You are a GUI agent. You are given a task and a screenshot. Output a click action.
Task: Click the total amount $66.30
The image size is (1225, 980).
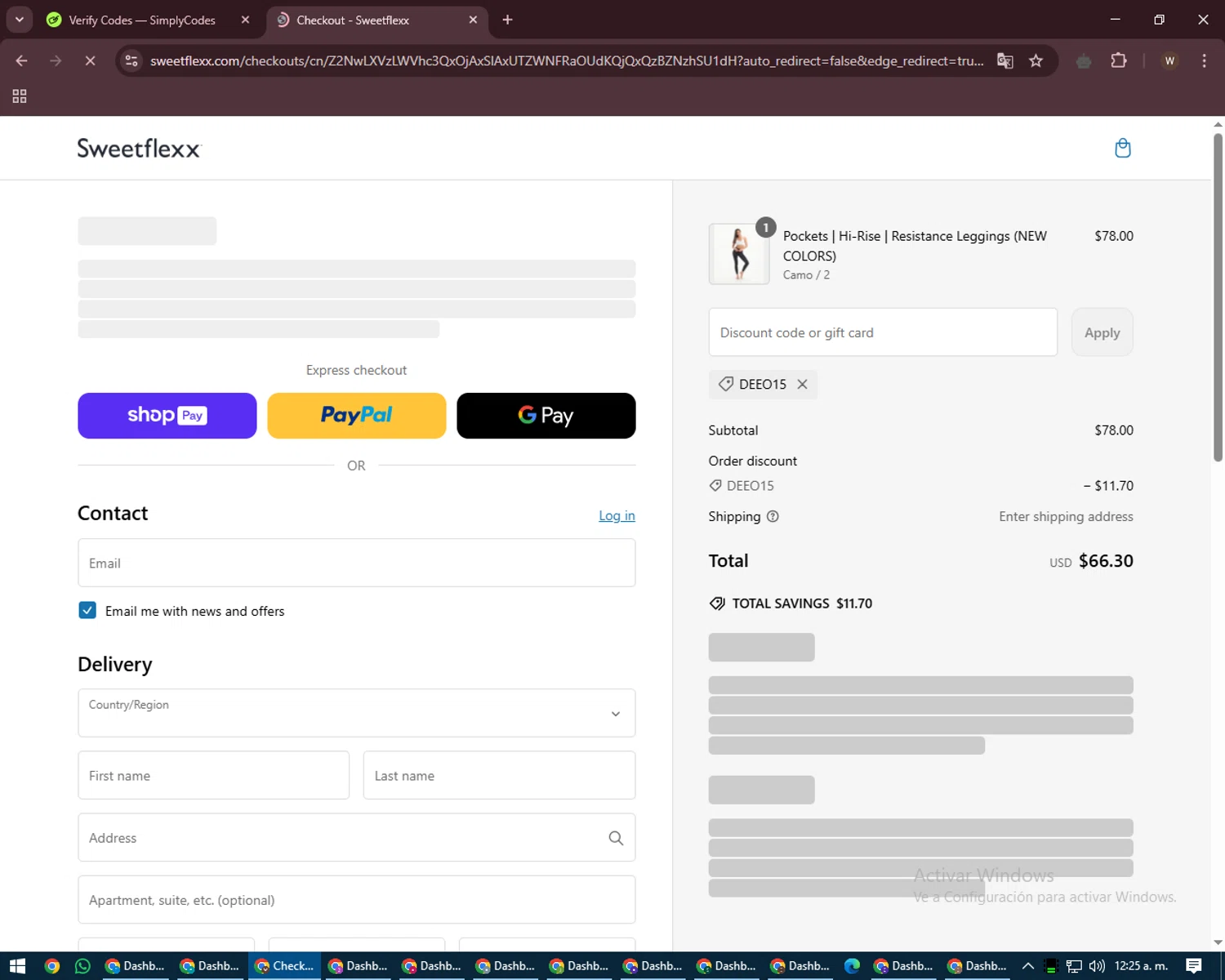tap(1106, 561)
